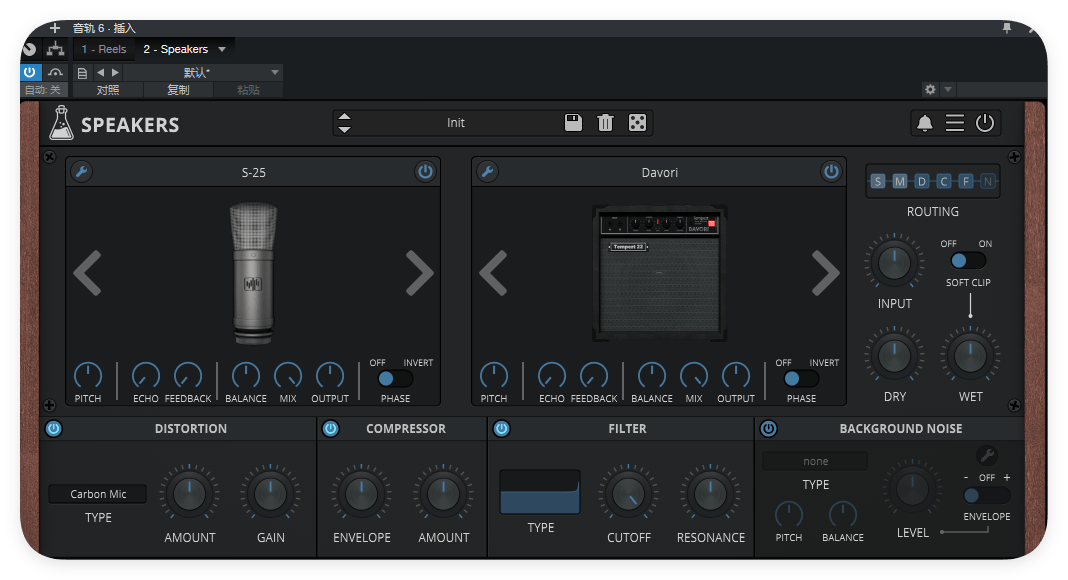The width and height of the screenshot is (1068, 580).
Task: Open the Background Noise Type dropdown
Action: coord(815,461)
